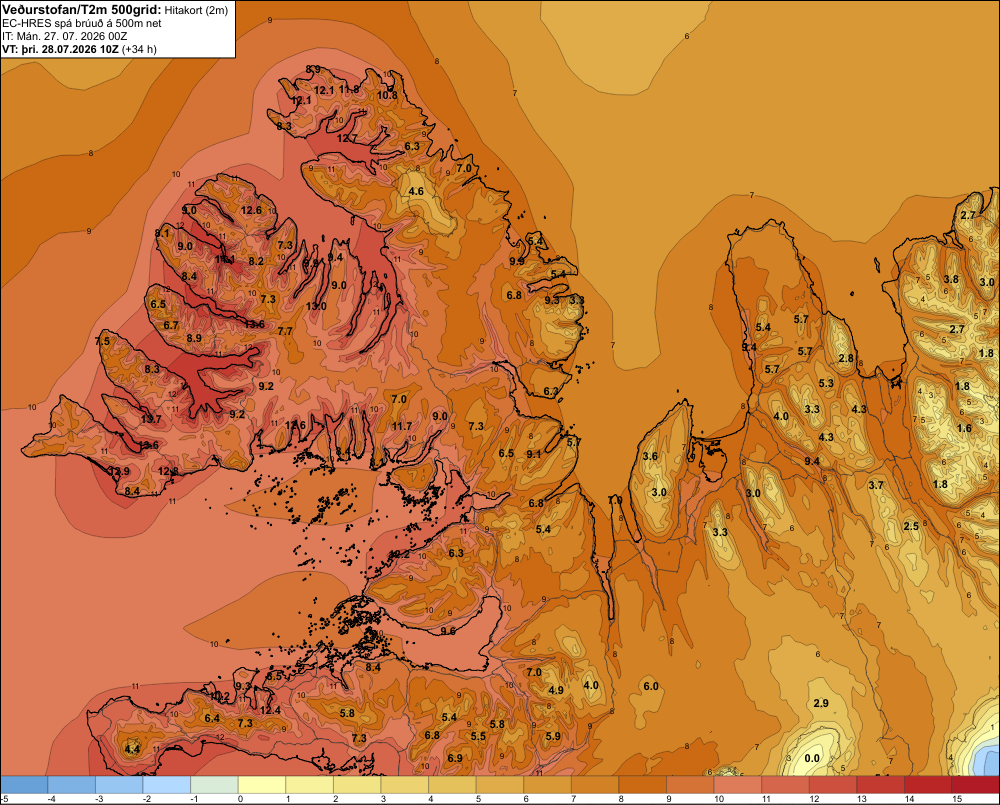This screenshot has height=805, width=1000.
Task: Click the legend scale label '0'
Action: (x=240, y=799)
